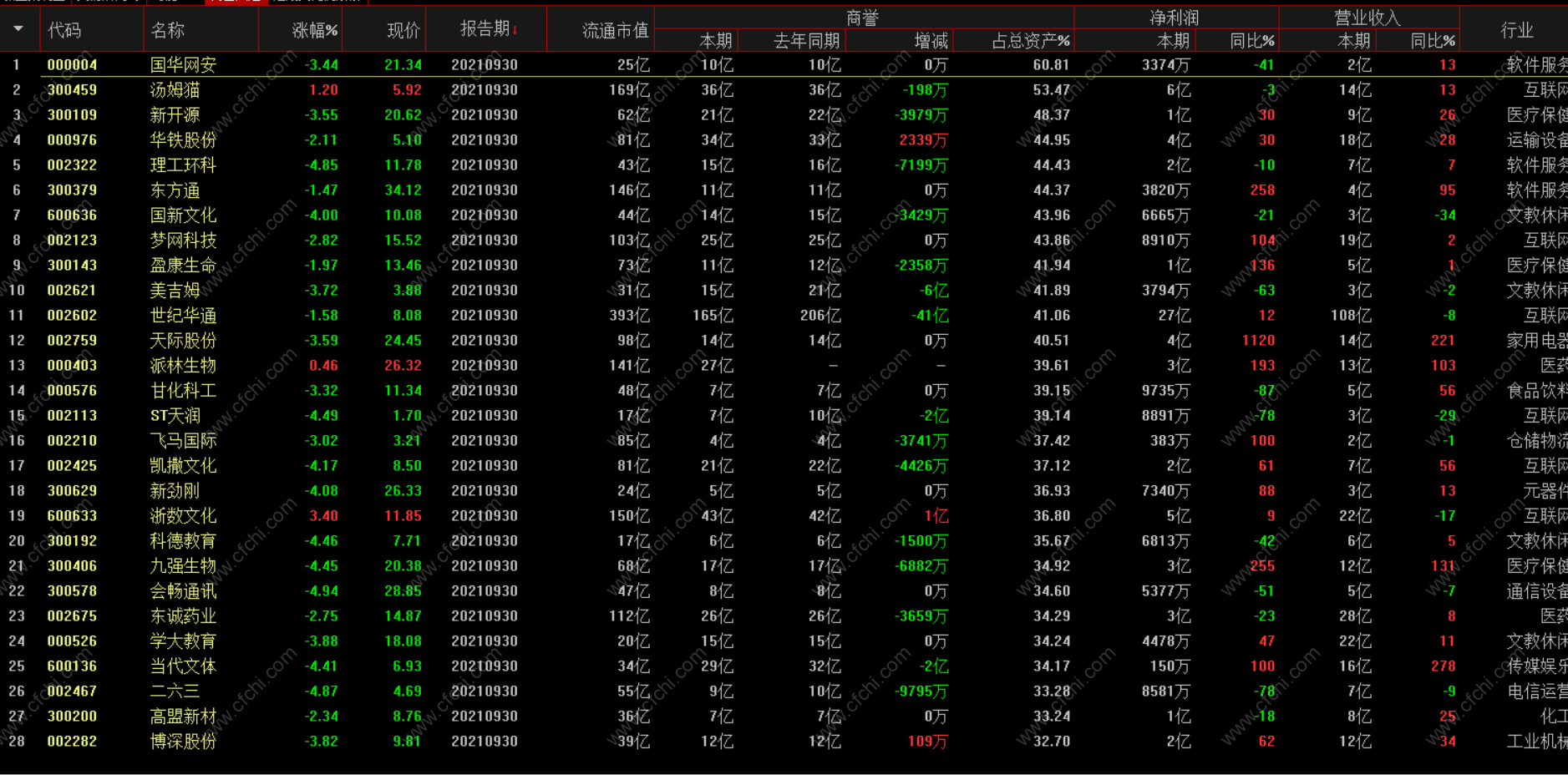Image resolution: width=1568 pixels, height=775 pixels.
Task: Select stock row 会畅通讯
Action: (784, 590)
